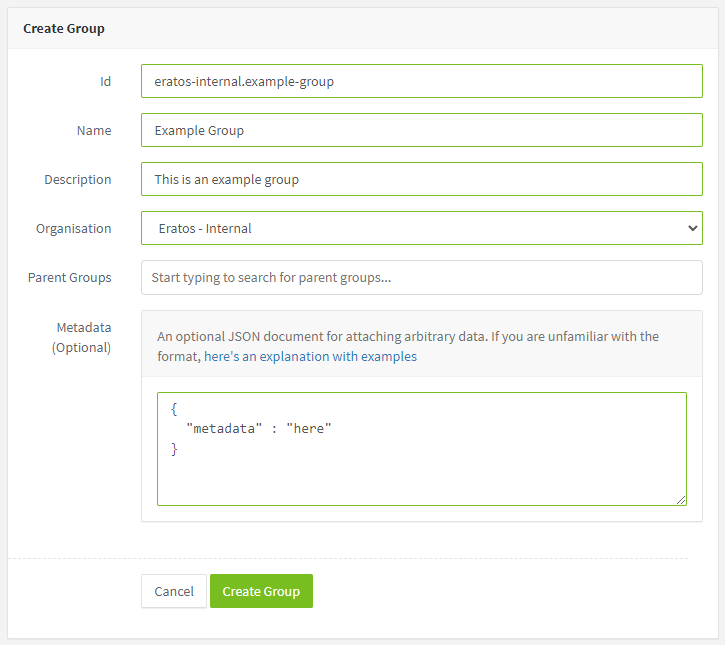Click the Create Group panel heading

pos(64,29)
